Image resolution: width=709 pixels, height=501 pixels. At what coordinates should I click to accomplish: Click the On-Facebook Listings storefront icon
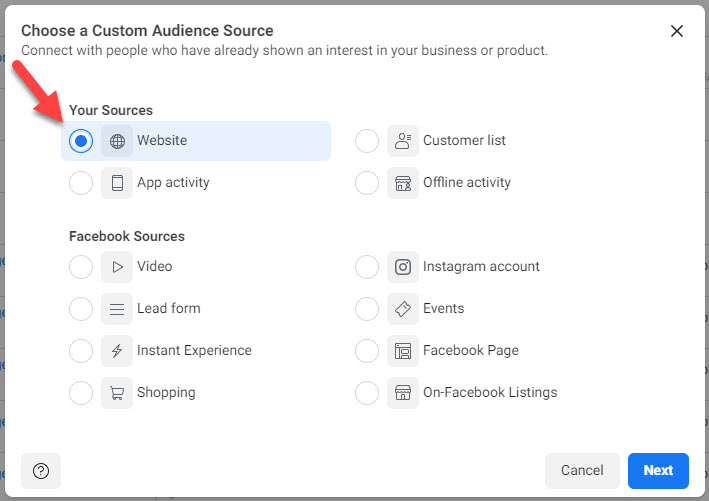click(x=403, y=393)
